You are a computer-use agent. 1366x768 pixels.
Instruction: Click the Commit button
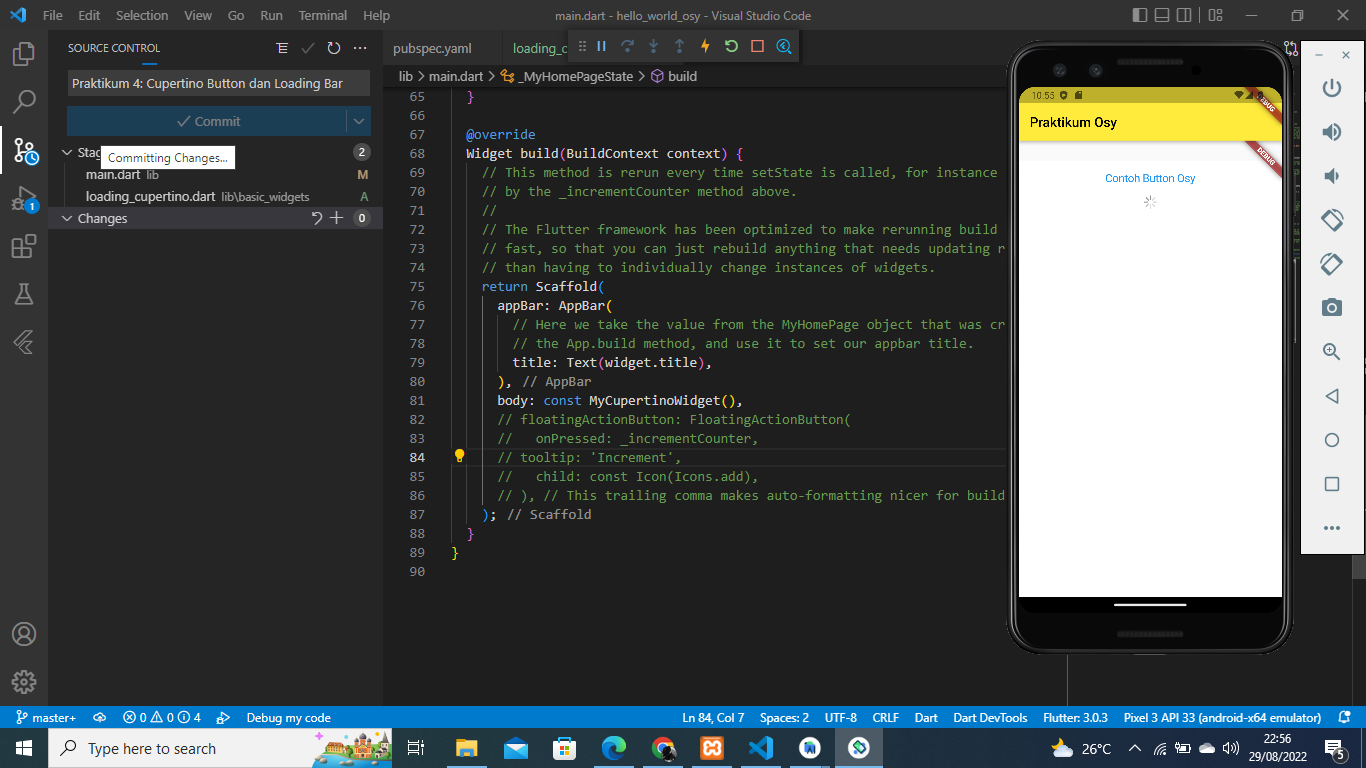click(208, 120)
